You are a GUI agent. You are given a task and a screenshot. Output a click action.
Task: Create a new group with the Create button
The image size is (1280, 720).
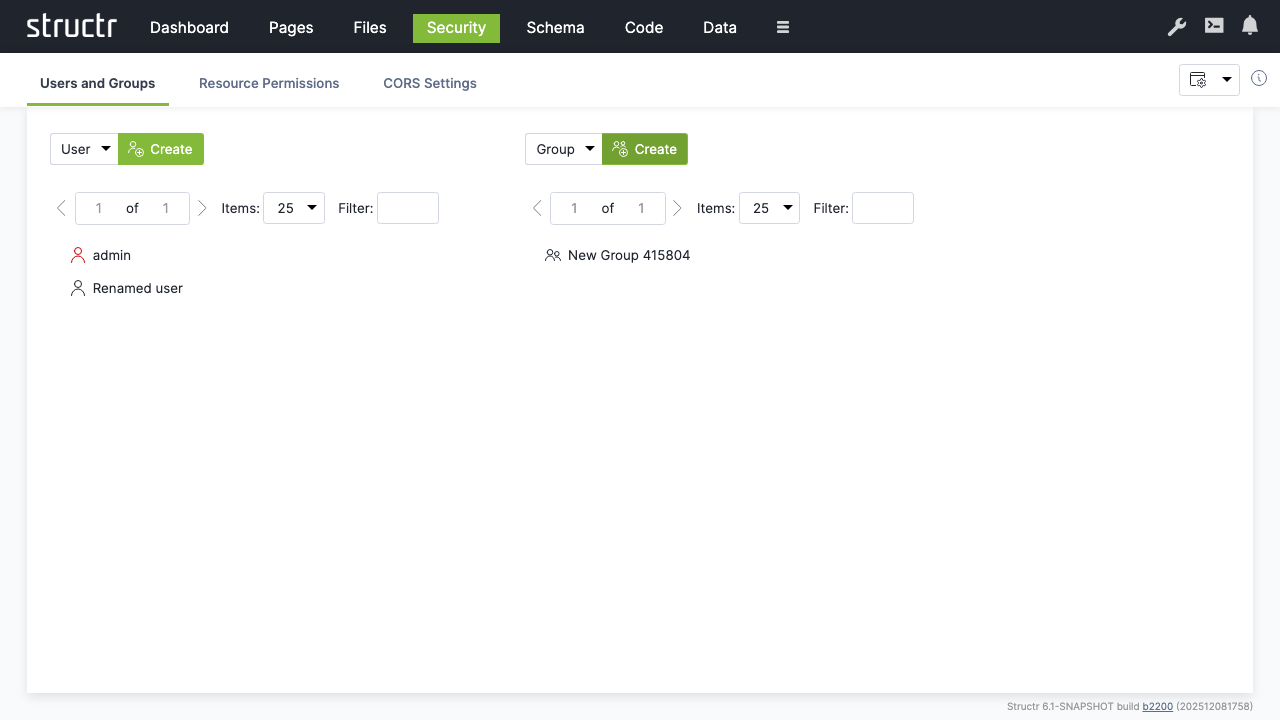tap(645, 148)
